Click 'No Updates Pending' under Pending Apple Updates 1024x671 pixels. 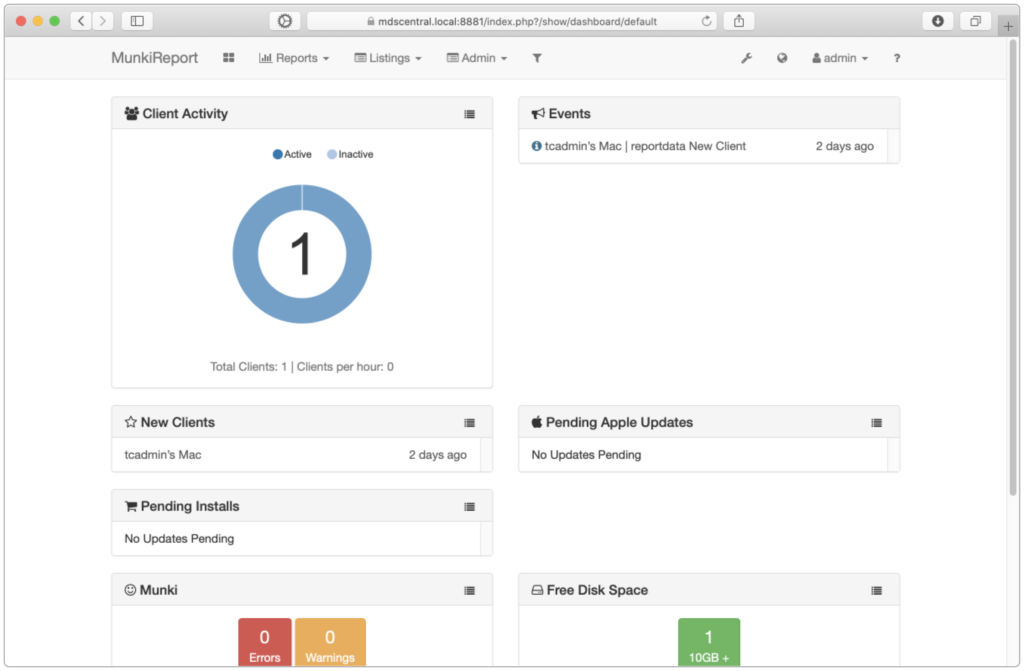tap(586, 455)
